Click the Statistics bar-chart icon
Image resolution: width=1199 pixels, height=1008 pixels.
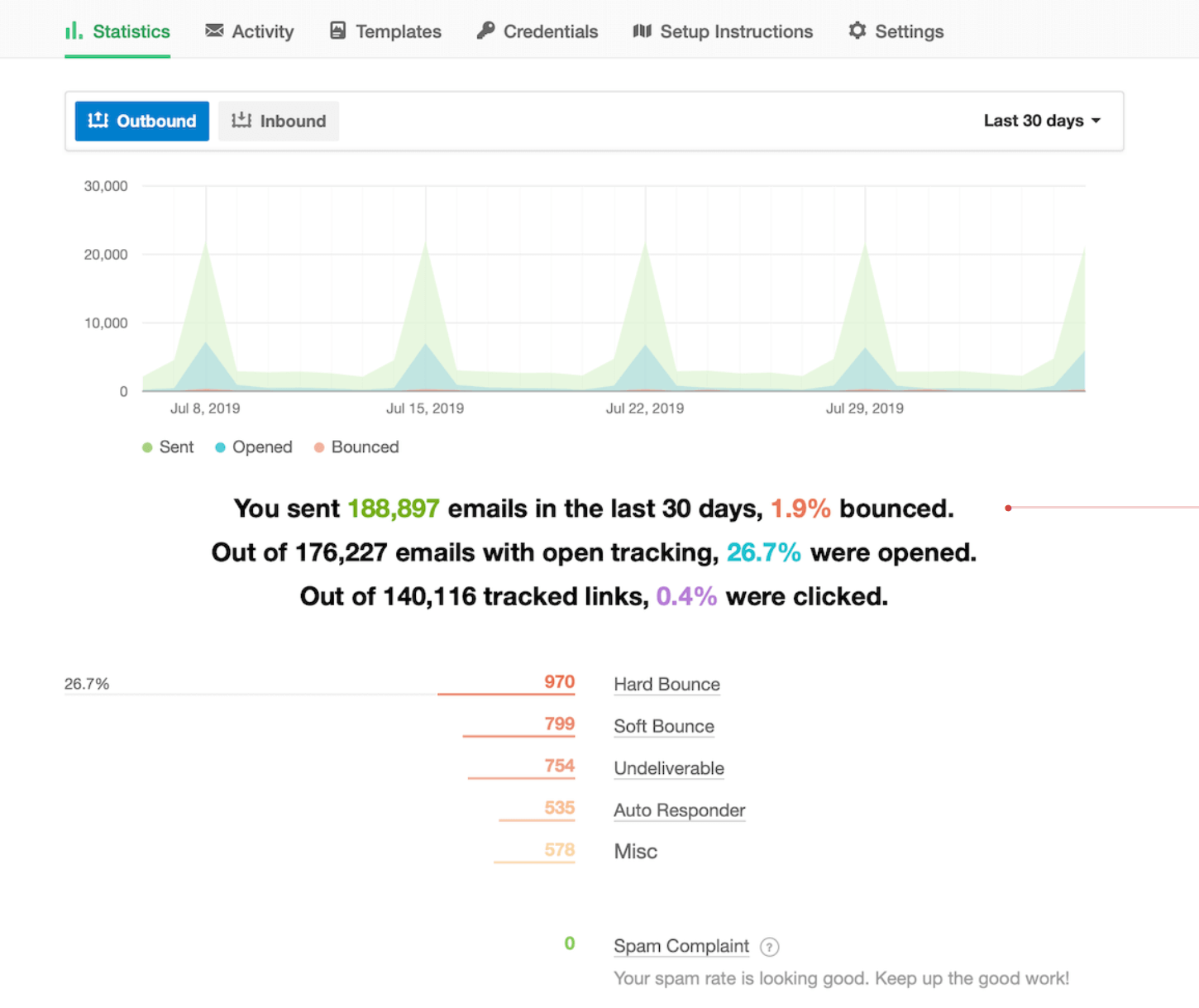pyautogui.click(x=73, y=31)
